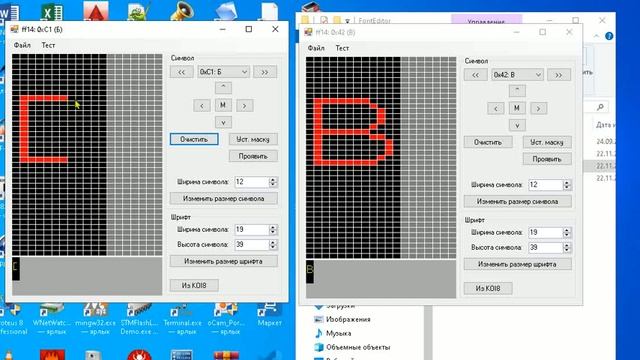The image size is (640, 360).
Task: Shift glyph right in Б editor window
Action: [244, 105]
